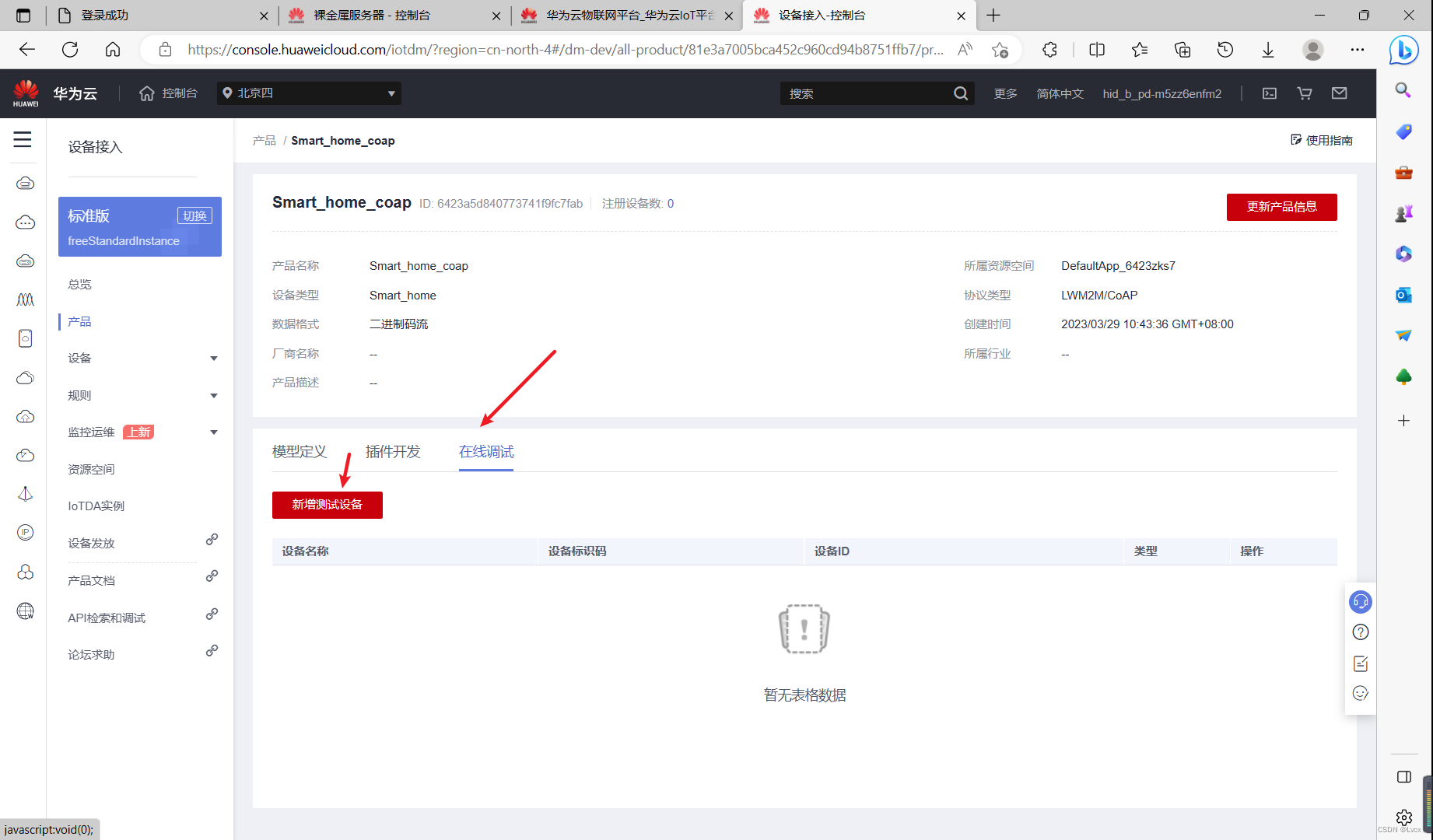This screenshot has width=1433, height=840.
Task: Switch to browser tab 华为云物联网平台
Action: pyautogui.click(x=626, y=16)
